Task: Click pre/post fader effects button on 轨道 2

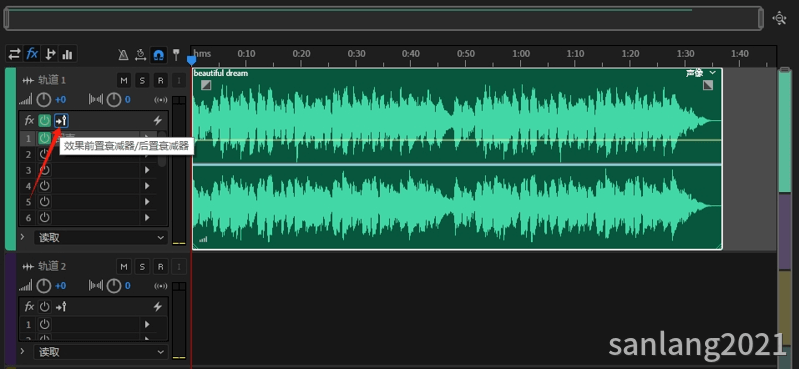Action: [62, 307]
